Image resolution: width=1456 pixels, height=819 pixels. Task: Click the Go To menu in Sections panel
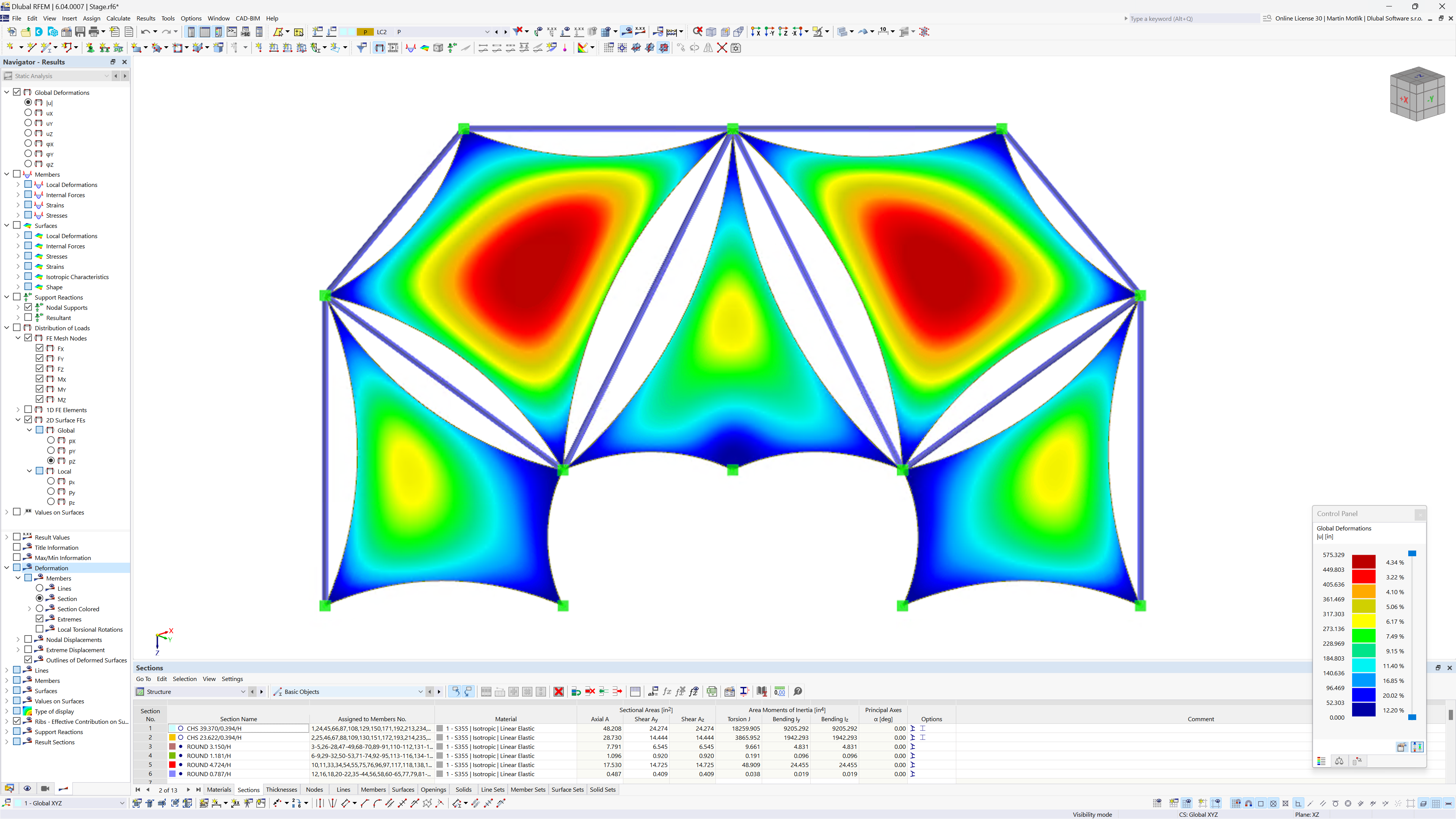click(x=143, y=679)
